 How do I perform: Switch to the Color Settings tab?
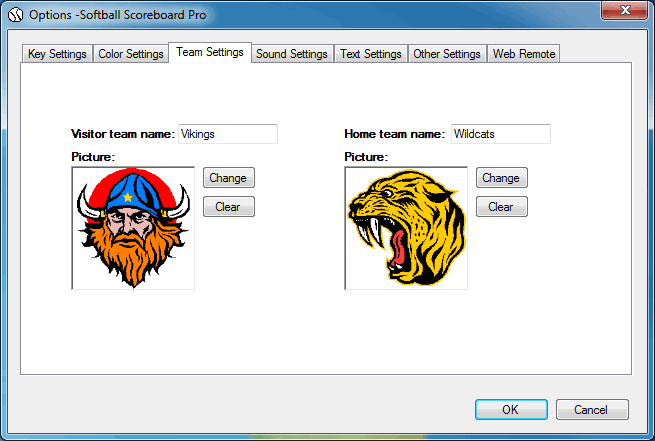point(131,54)
